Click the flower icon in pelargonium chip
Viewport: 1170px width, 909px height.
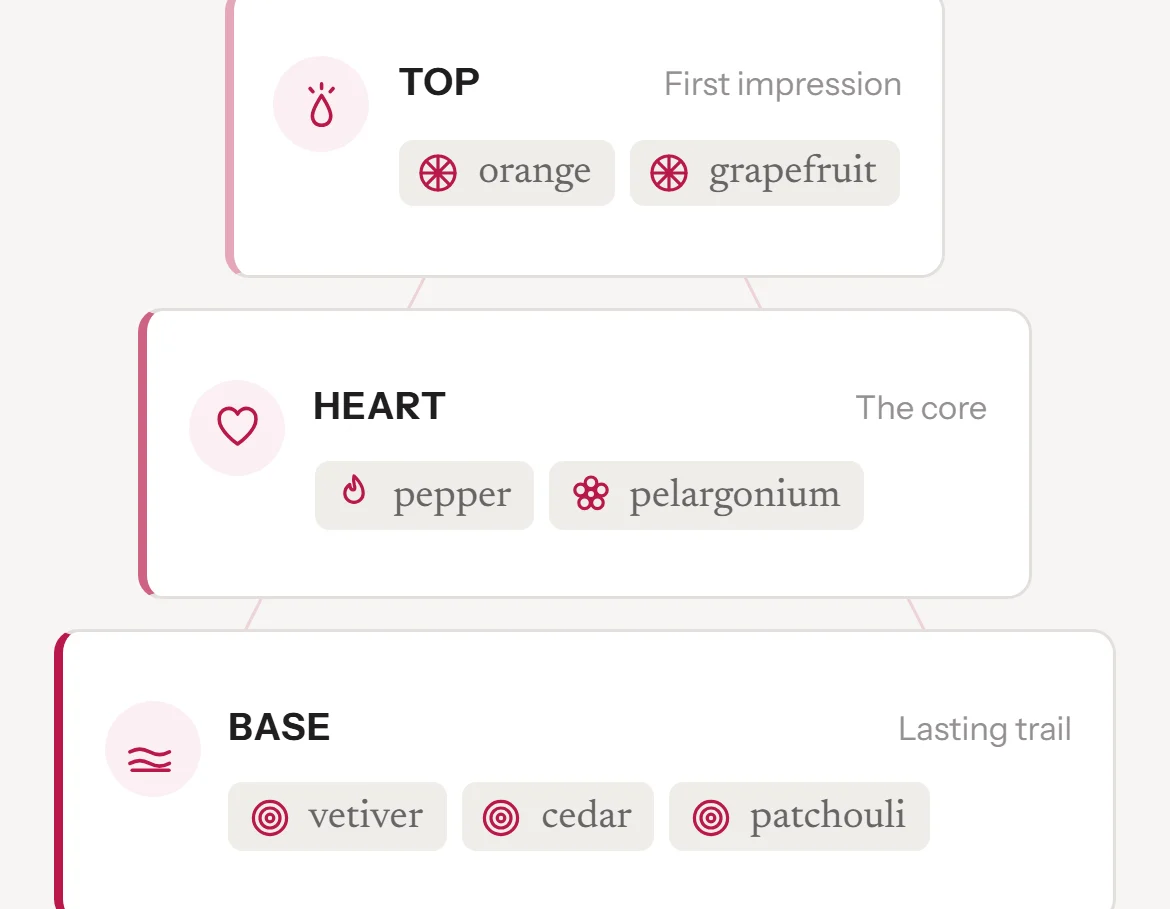[x=591, y=494]
